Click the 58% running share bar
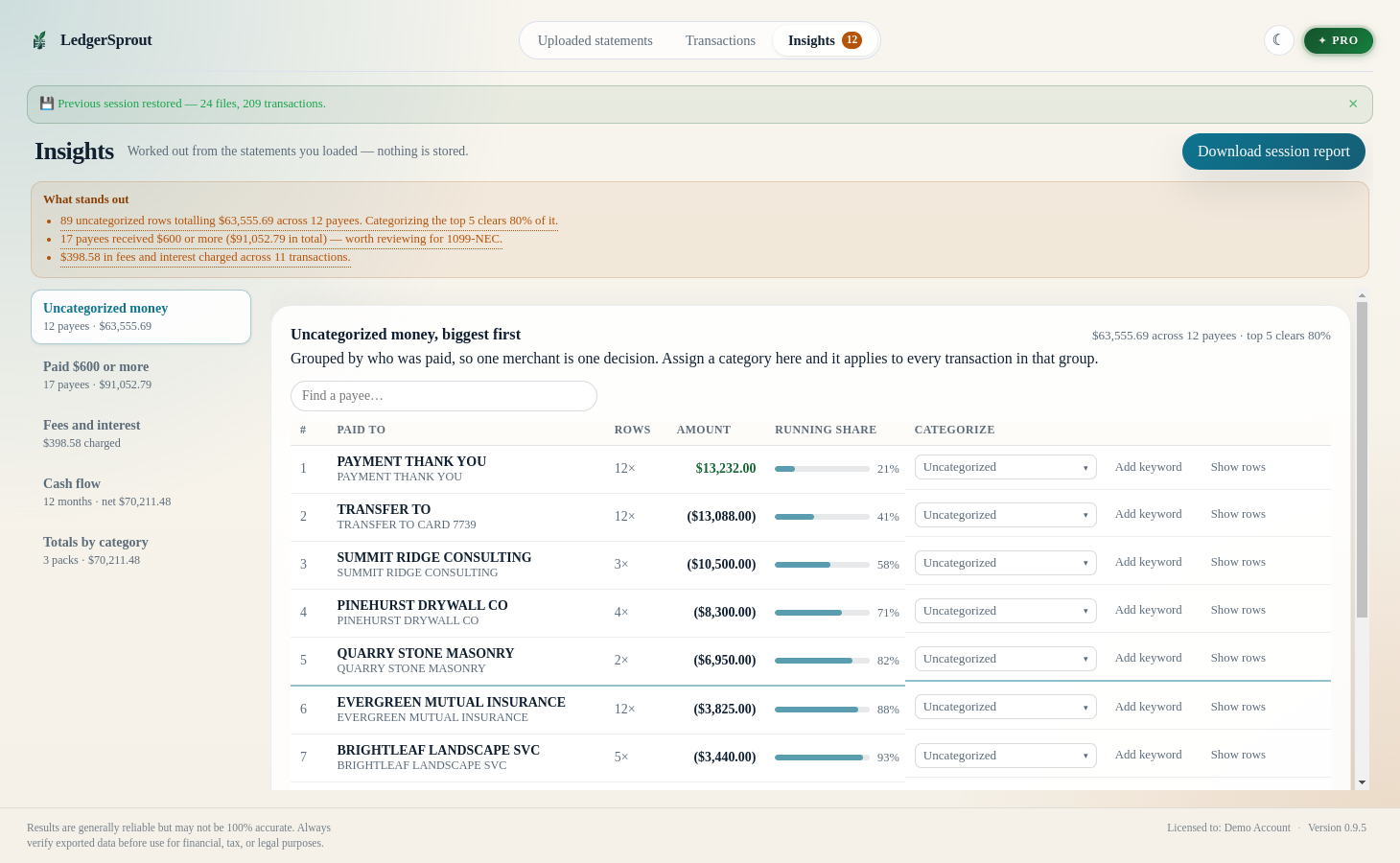 click(822, 565)
